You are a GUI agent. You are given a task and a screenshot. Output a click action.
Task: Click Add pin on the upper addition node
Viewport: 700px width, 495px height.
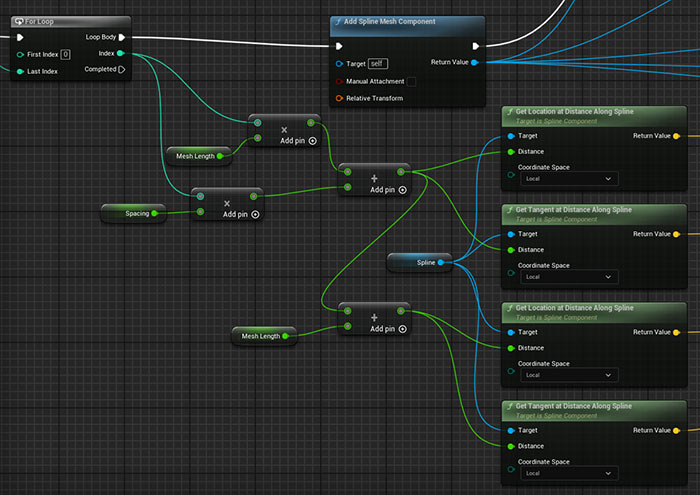388,190
